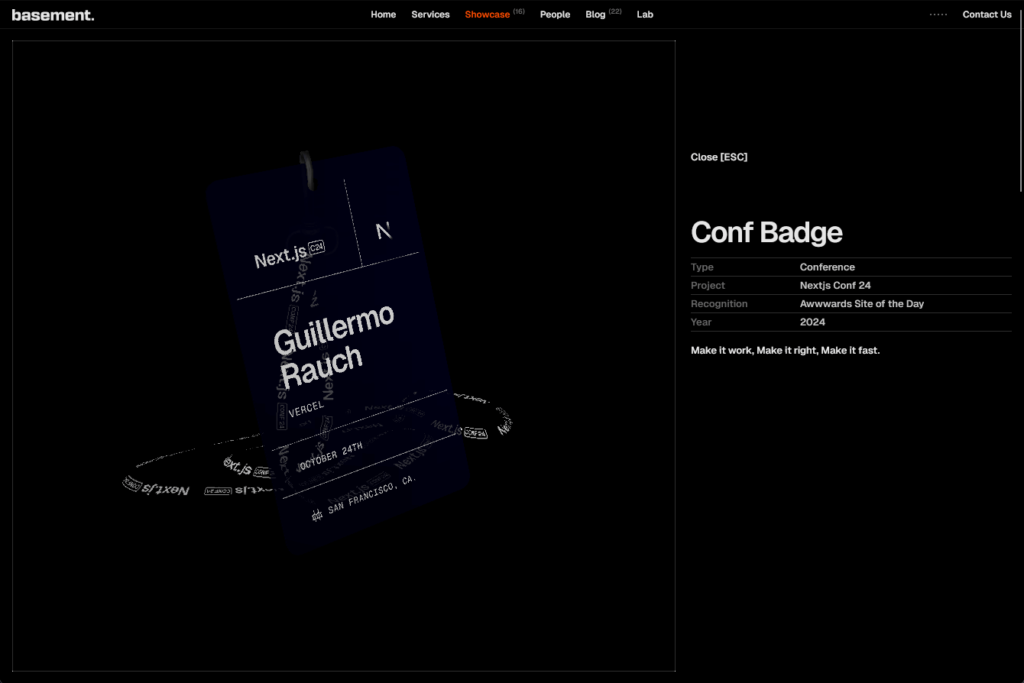The image size is (1024, 683).
Task: Open the Blog nav link
Action: coord(595,14)
